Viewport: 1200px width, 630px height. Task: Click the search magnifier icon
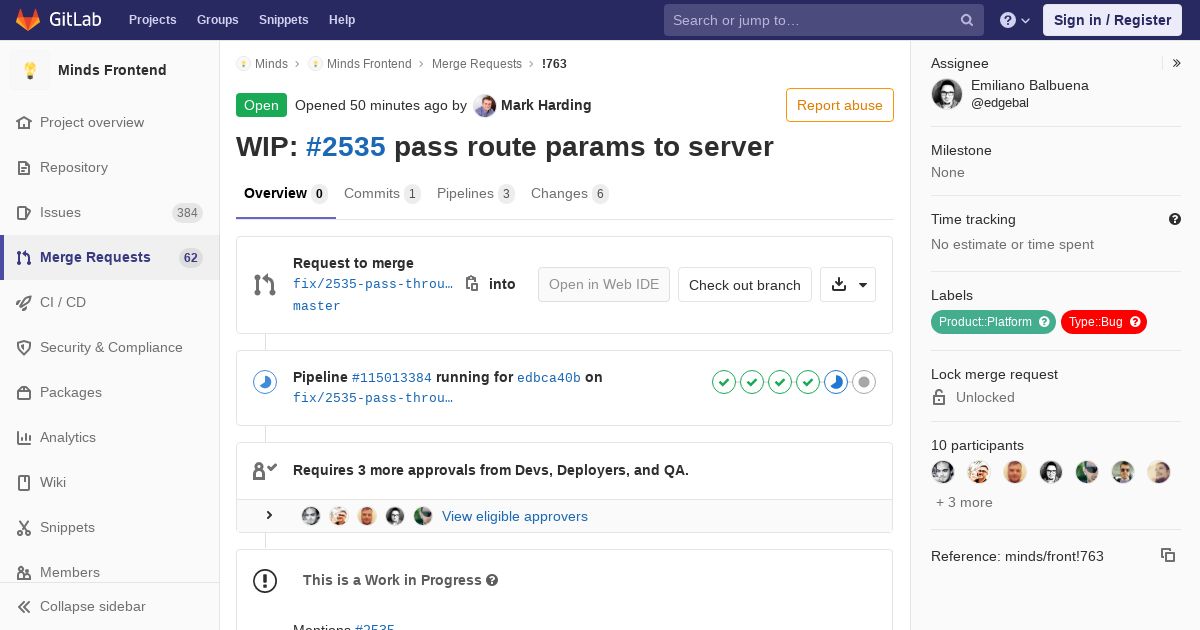tap(967, 20)
